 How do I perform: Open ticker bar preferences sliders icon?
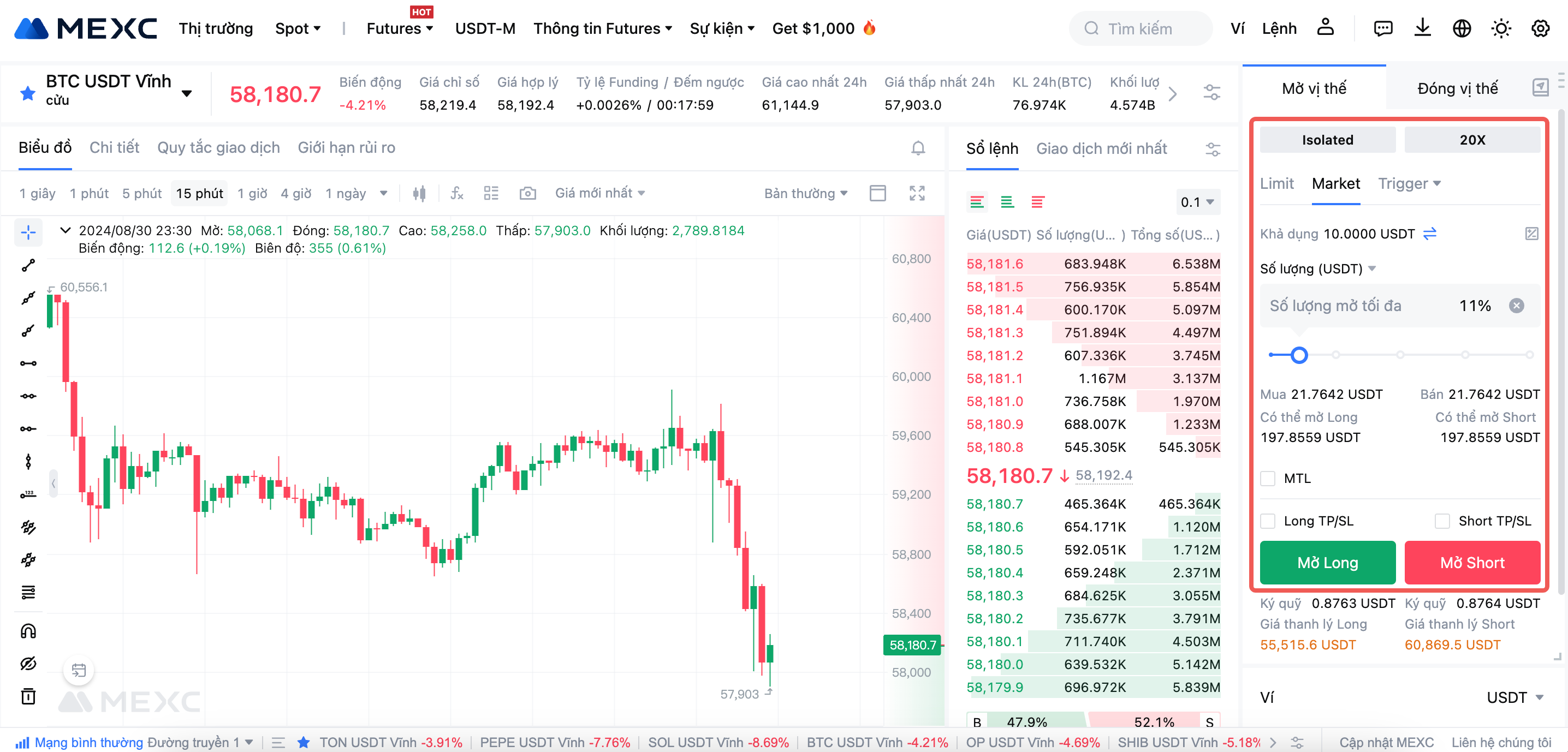click(x=1212, y=92)
